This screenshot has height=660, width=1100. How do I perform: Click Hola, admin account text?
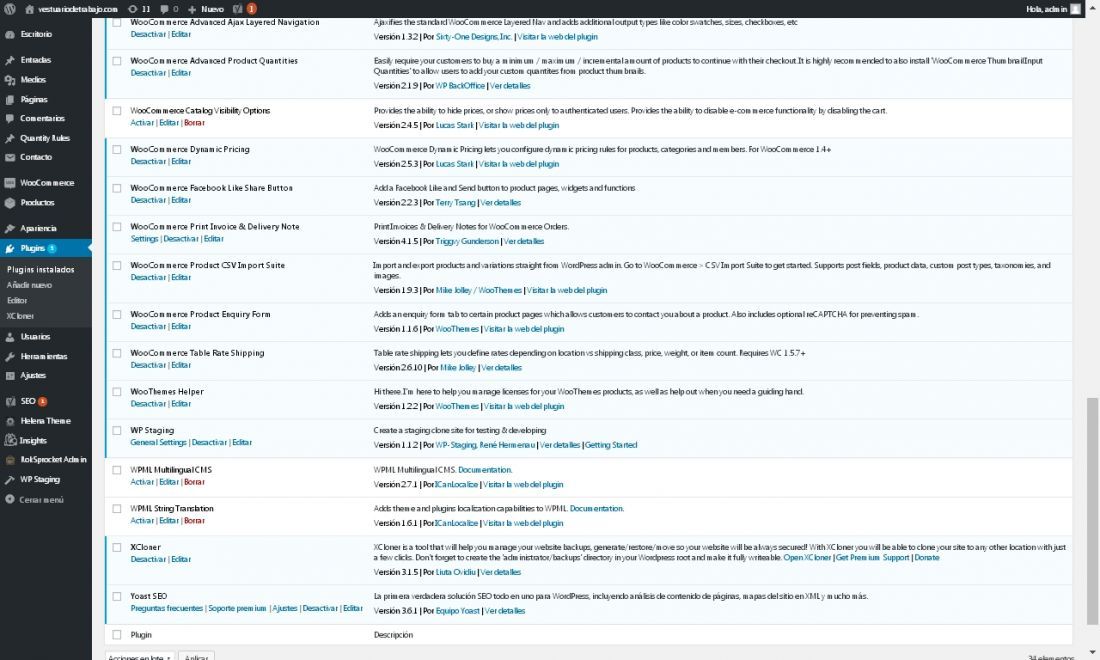pyautogui.click(x=1046, y=9)
